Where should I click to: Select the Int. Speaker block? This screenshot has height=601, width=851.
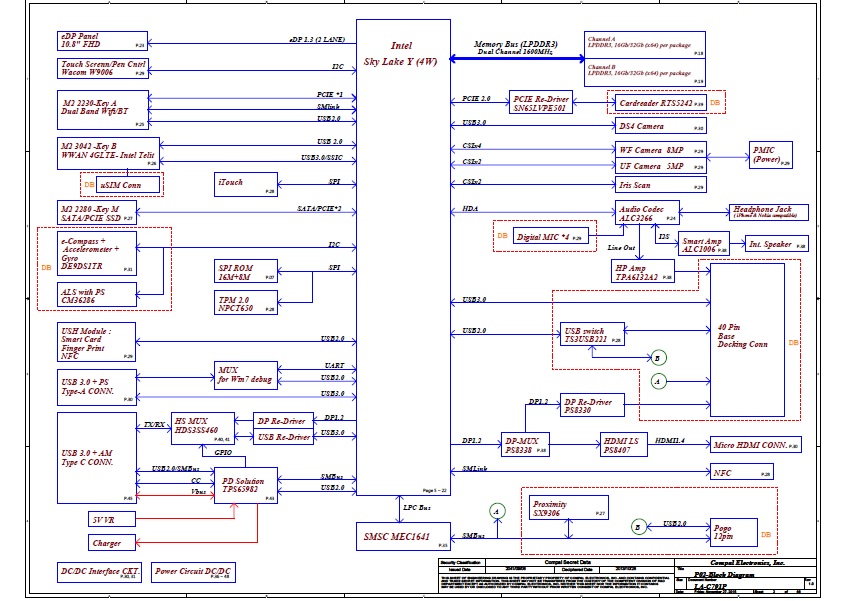(x=777, y=244)
